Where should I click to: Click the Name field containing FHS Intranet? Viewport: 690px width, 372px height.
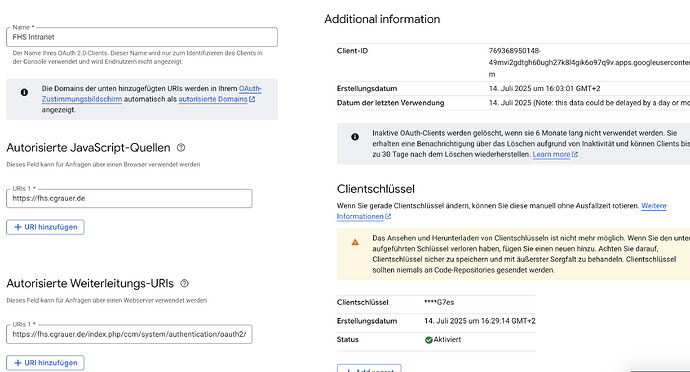click(142, 37)
